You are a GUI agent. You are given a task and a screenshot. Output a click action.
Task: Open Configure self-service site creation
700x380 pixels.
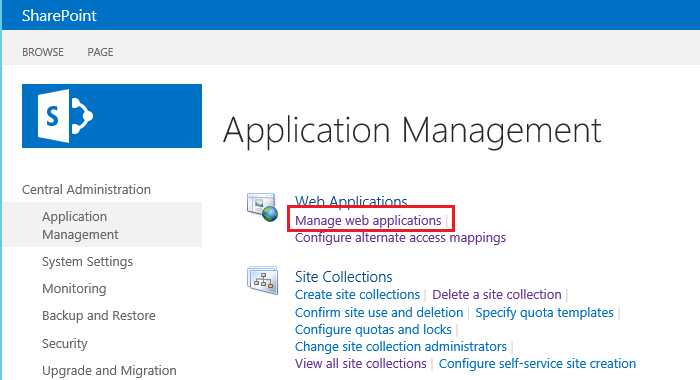pos(538,363)
